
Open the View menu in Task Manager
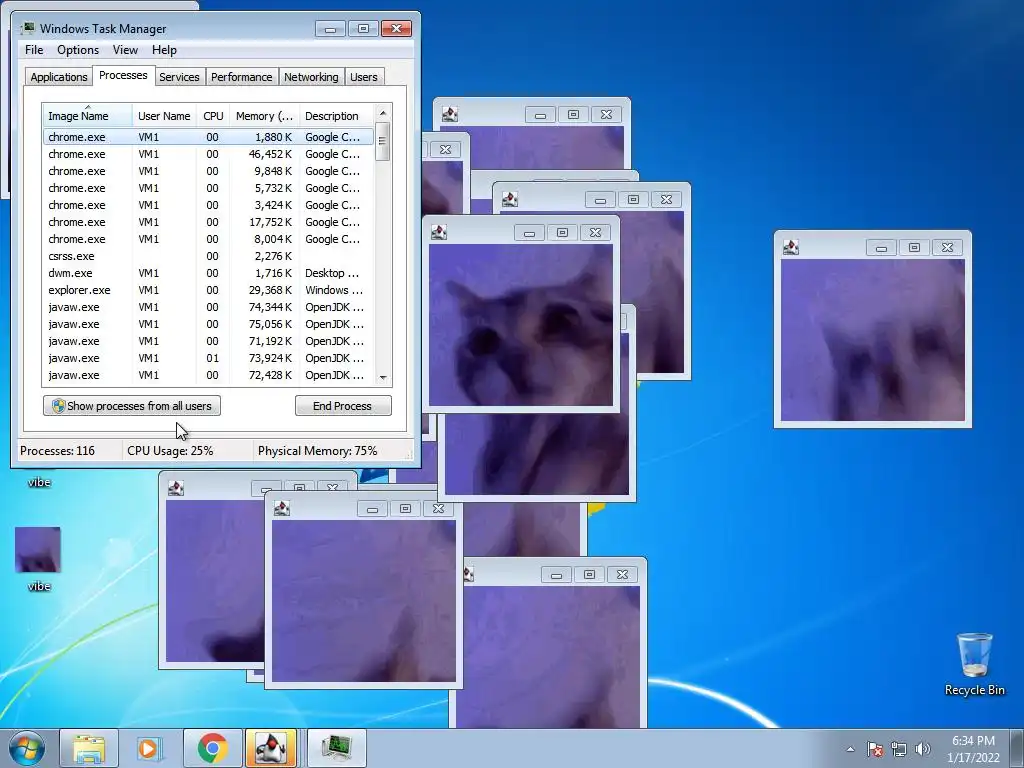(125, 50)
